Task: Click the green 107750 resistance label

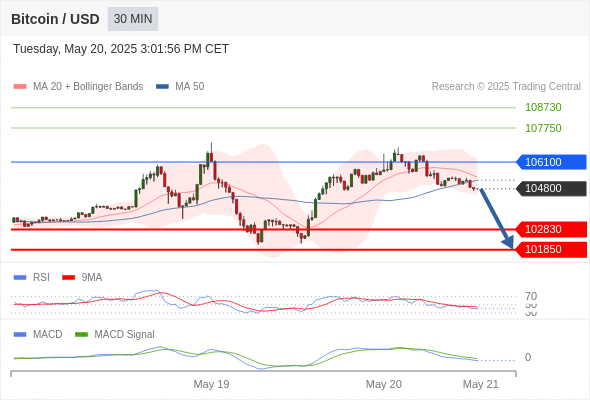Action: [x=543, y=128]
